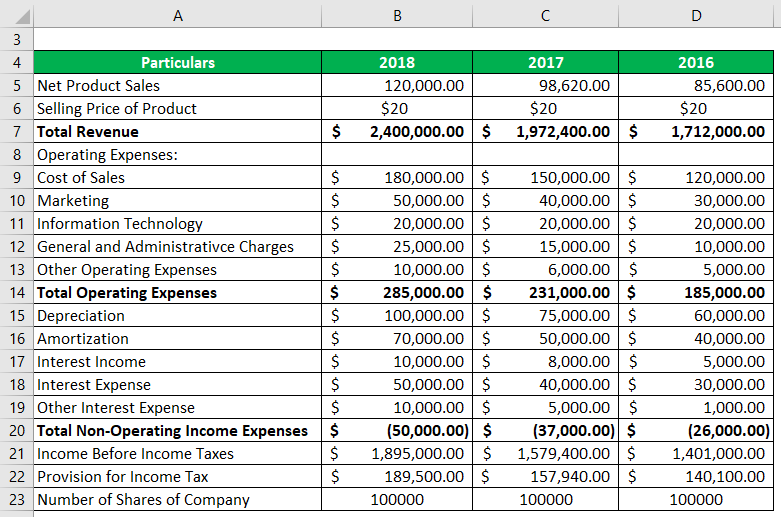Select the Cost of Sales label
781x517 pixels.
coord(177,177)
